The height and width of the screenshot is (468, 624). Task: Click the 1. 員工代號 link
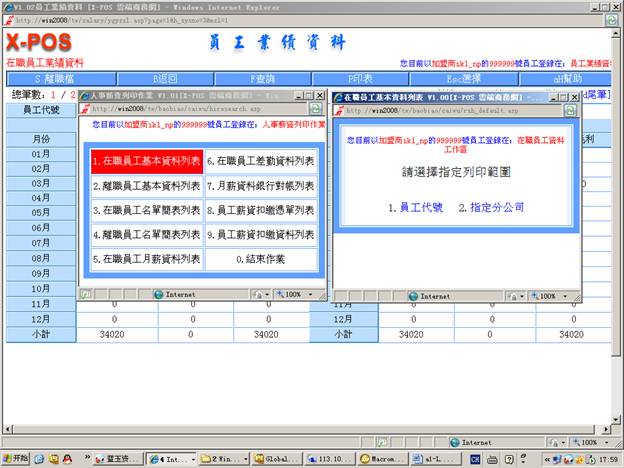tap(414, 208)
